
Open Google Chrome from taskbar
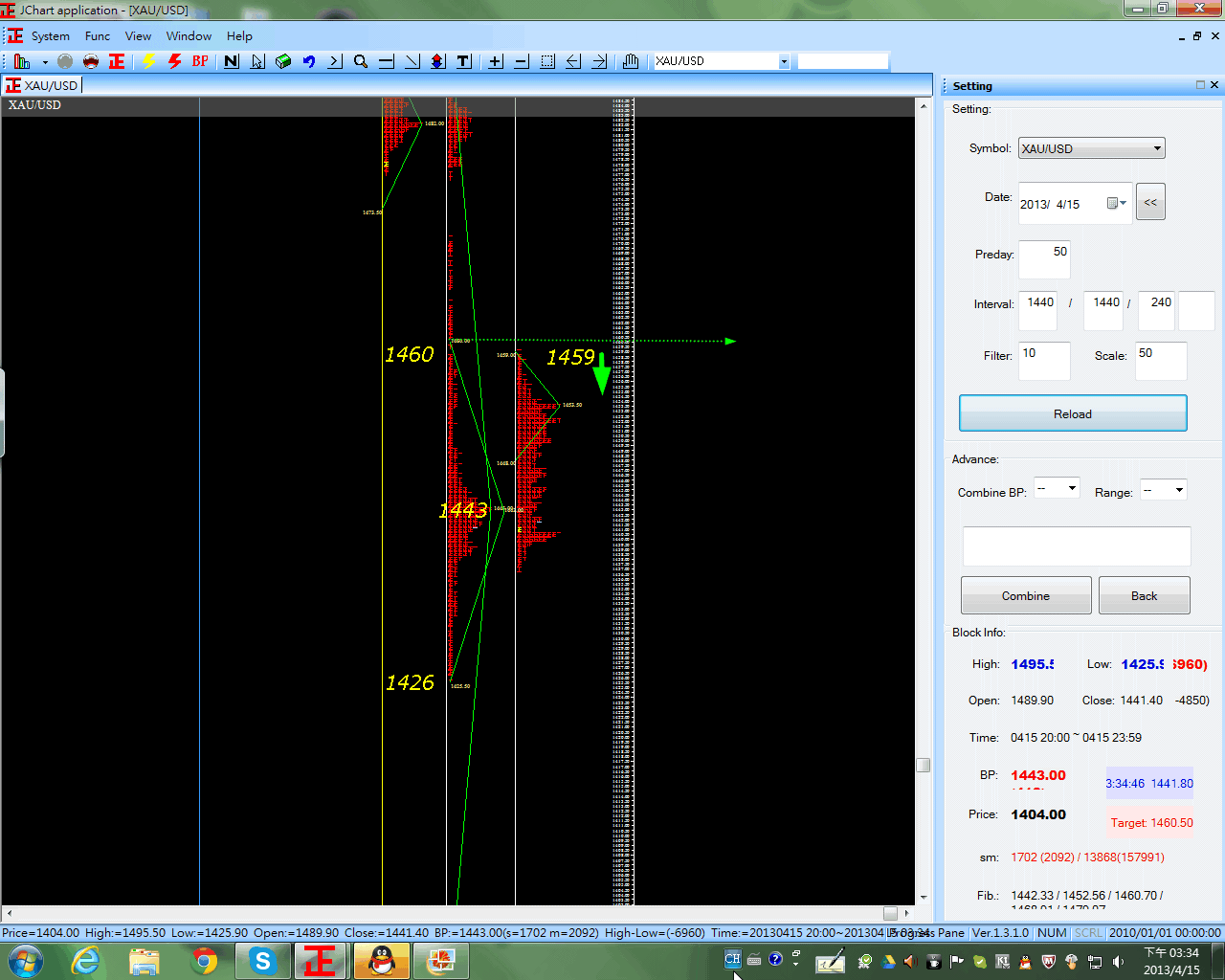pyautogui.click(x=203, y=961)
